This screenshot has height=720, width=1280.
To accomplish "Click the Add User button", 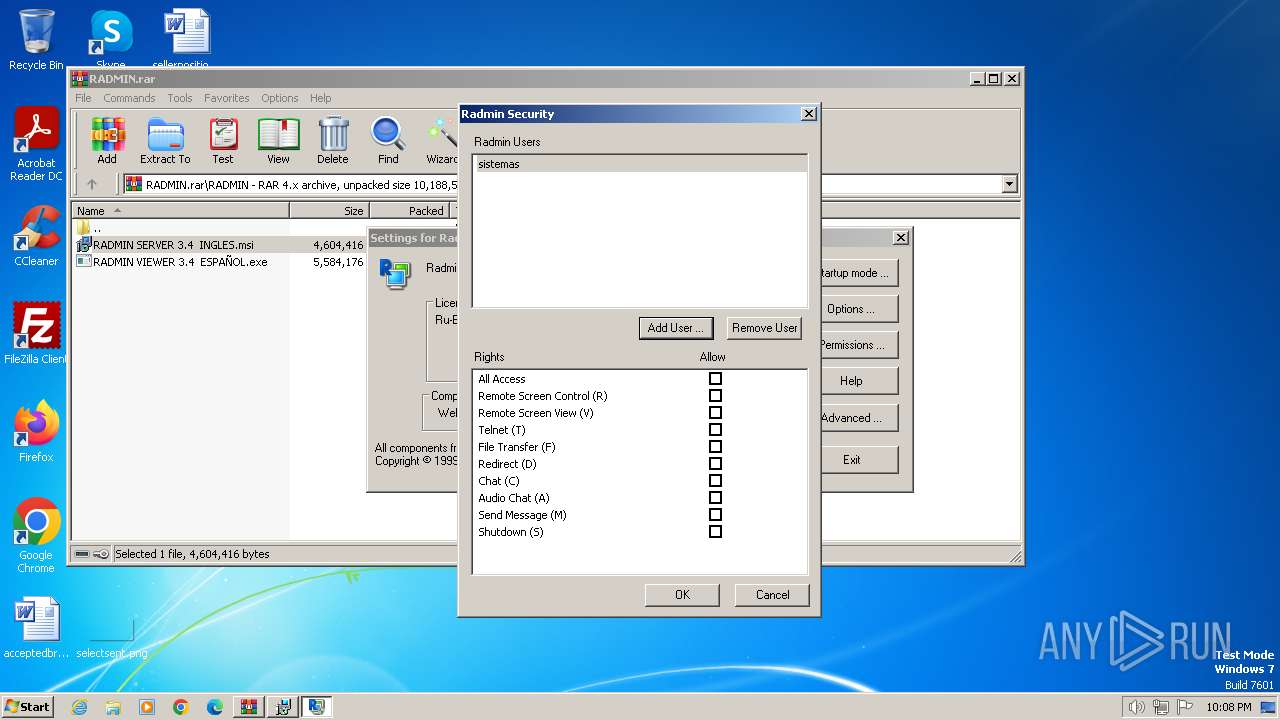I will click(x=675, y=328).
